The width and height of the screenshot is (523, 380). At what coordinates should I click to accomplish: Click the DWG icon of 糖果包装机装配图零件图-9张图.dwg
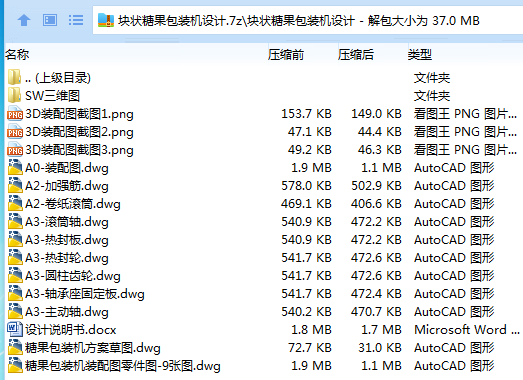click(x=15, y=365)
